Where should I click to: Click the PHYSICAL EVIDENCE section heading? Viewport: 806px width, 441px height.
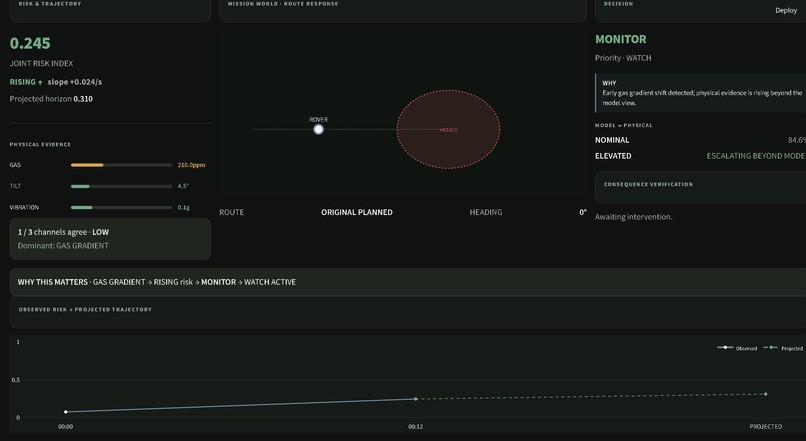click(40, 144)
